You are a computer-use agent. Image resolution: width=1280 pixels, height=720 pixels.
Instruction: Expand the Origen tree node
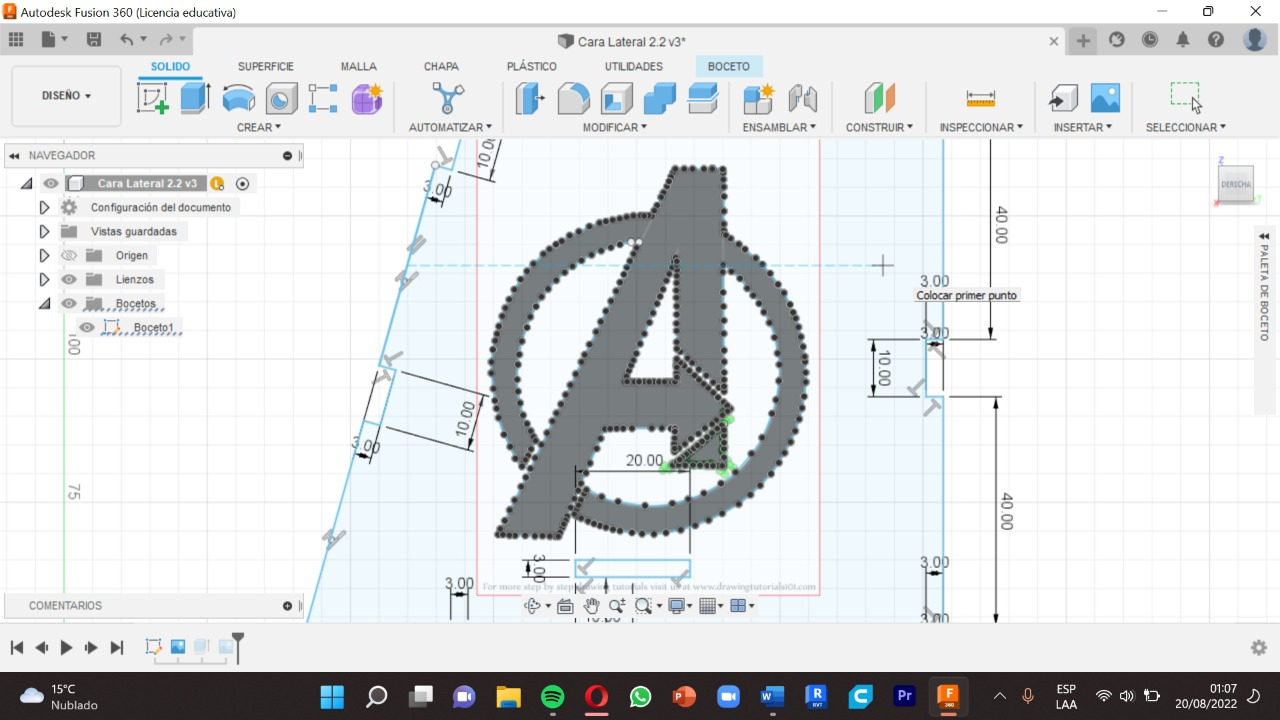44,256
